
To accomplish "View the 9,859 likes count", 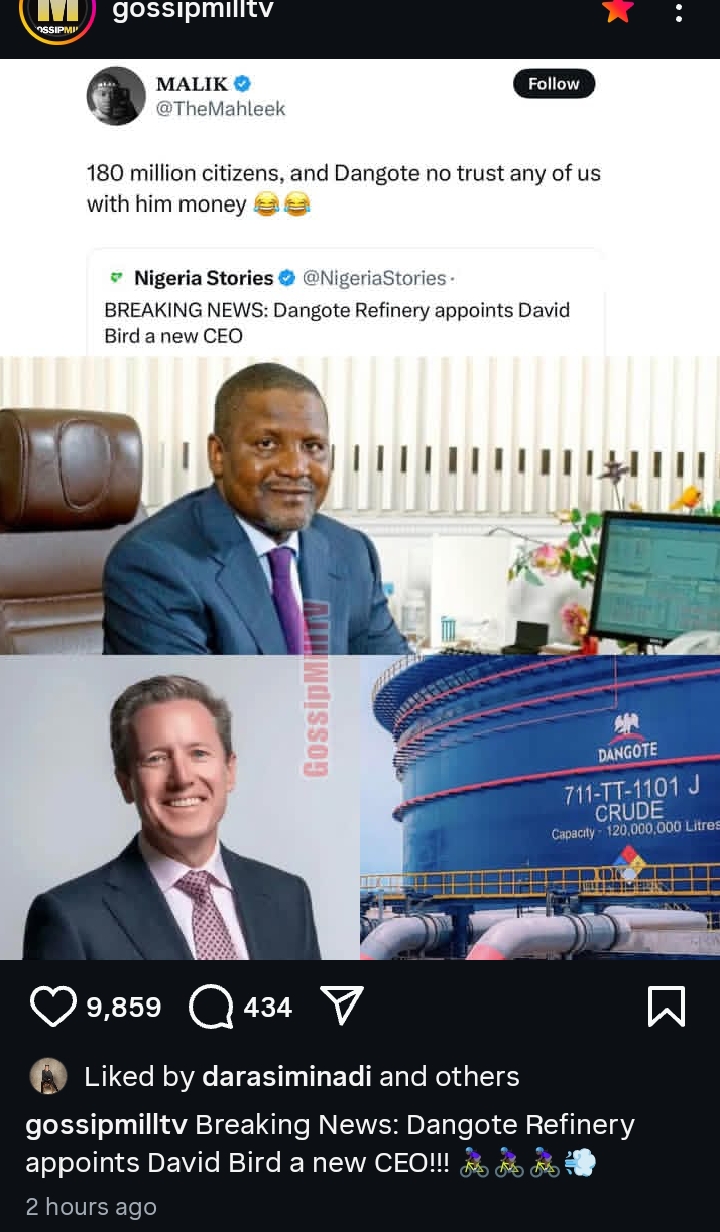I will (124, 1007).
